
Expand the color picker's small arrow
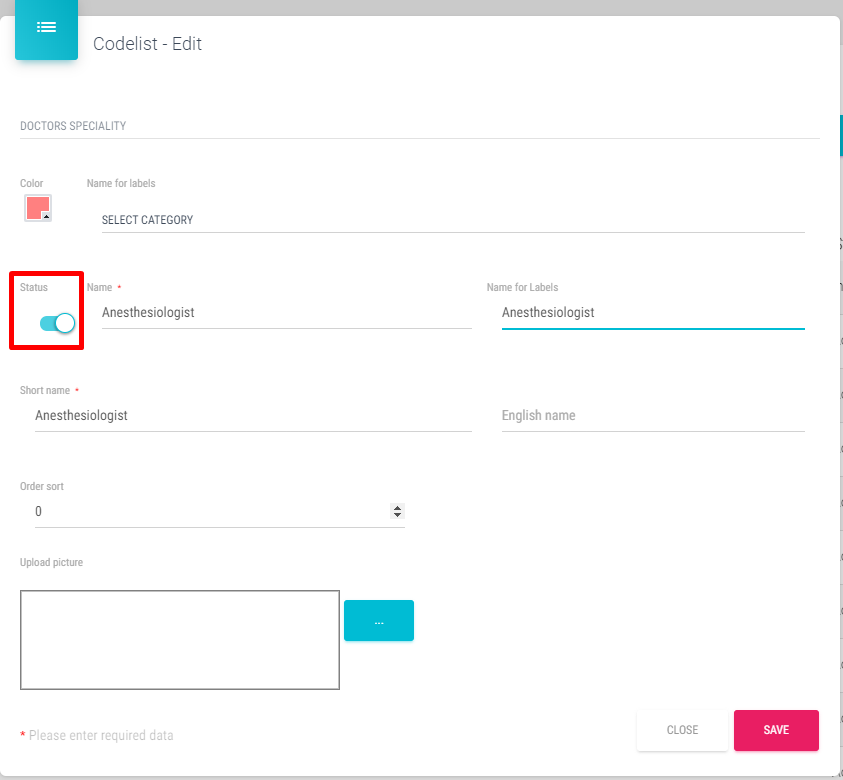point(46,216)
